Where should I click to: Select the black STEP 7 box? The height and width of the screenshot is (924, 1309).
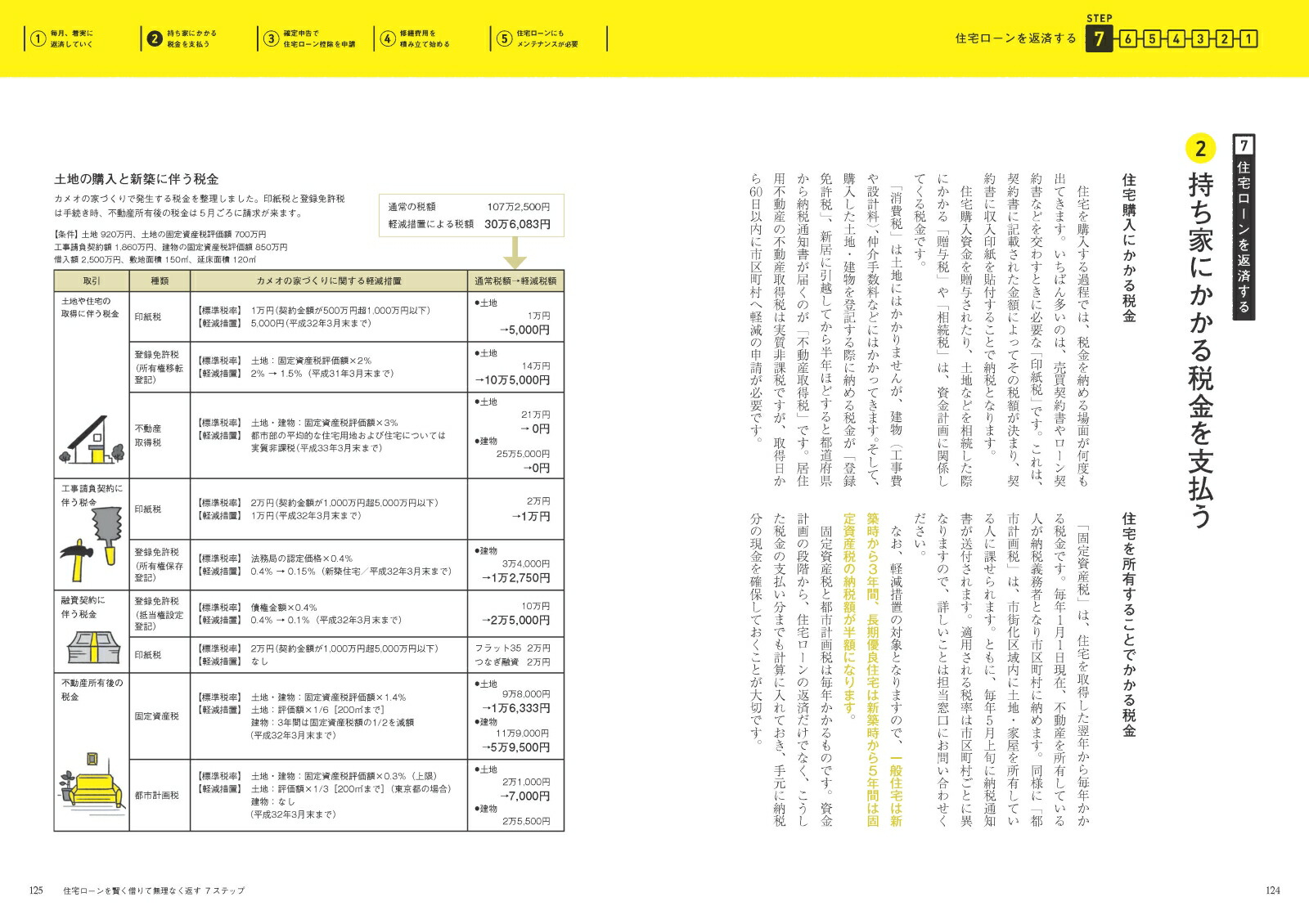1100,38
